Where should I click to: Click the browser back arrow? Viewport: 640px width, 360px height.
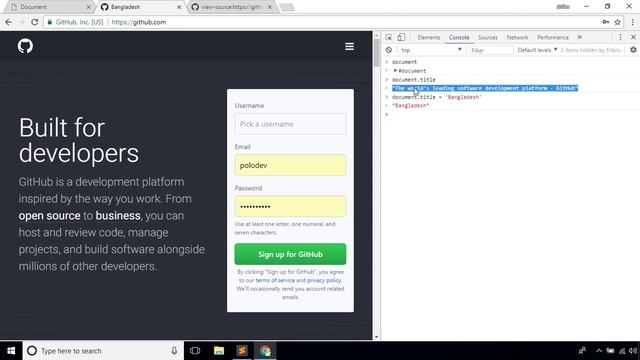pos(9,22)
